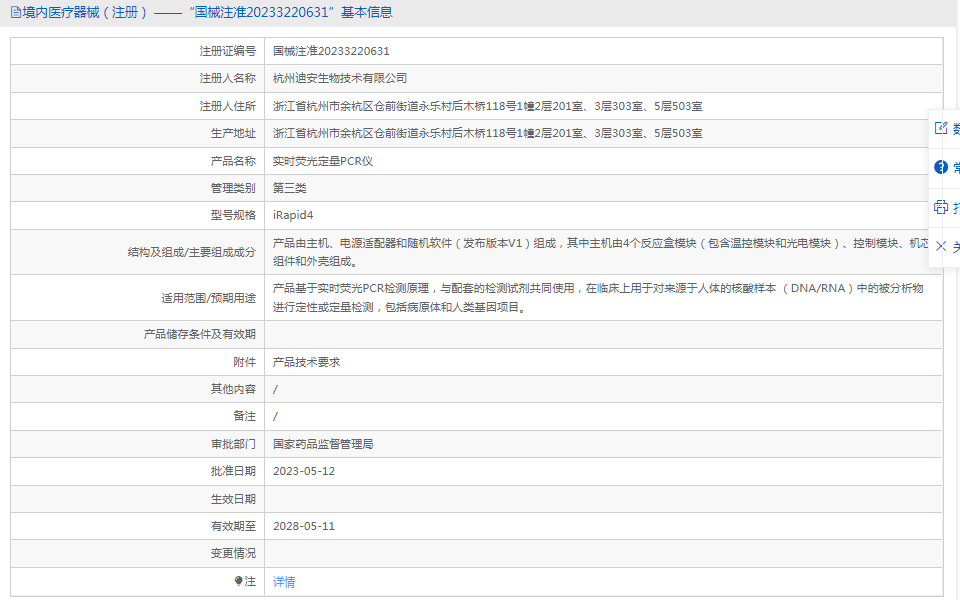
Task: Select product name 实时荧光定量PCR仪
Action: pyautogui.click(x=323, y=162)
